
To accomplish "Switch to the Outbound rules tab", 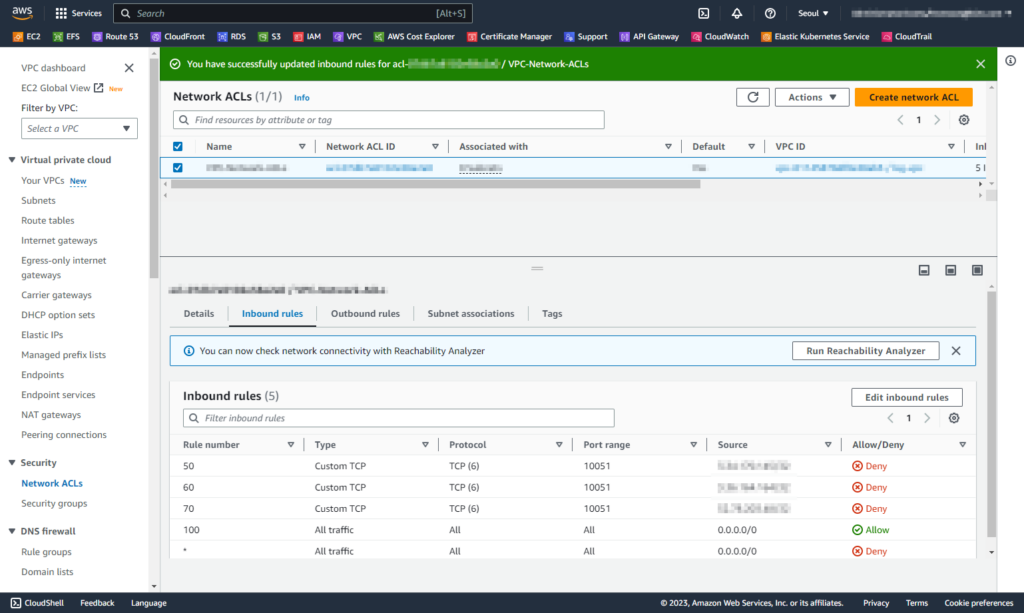I will tap(365, 314).
